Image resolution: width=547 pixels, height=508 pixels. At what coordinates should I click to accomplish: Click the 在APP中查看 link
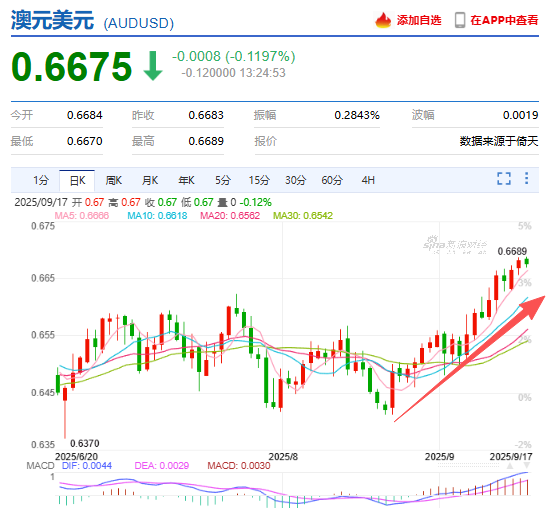pyautogui.click(x=504, y=20)
